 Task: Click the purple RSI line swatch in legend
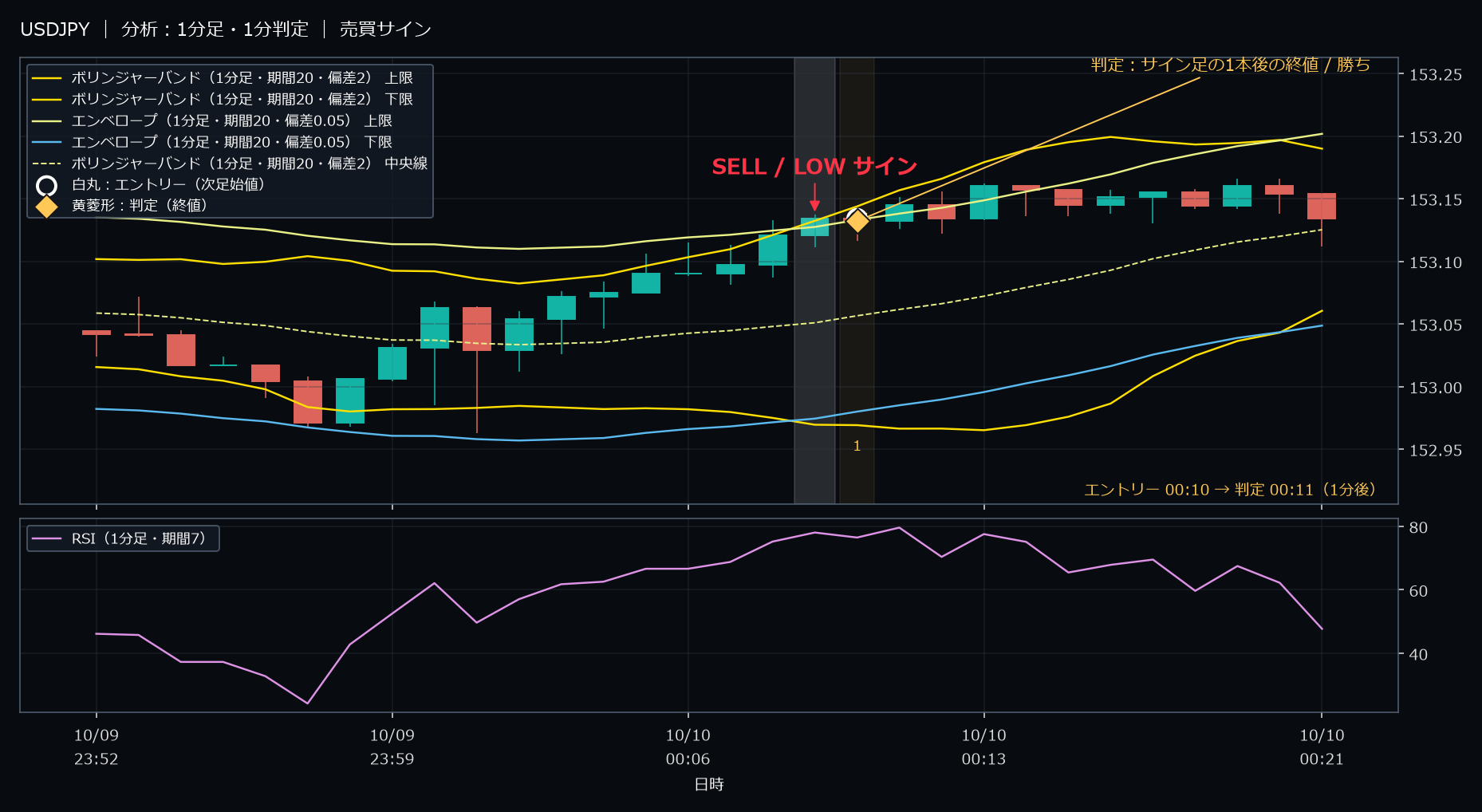click(x=47, y=538)
